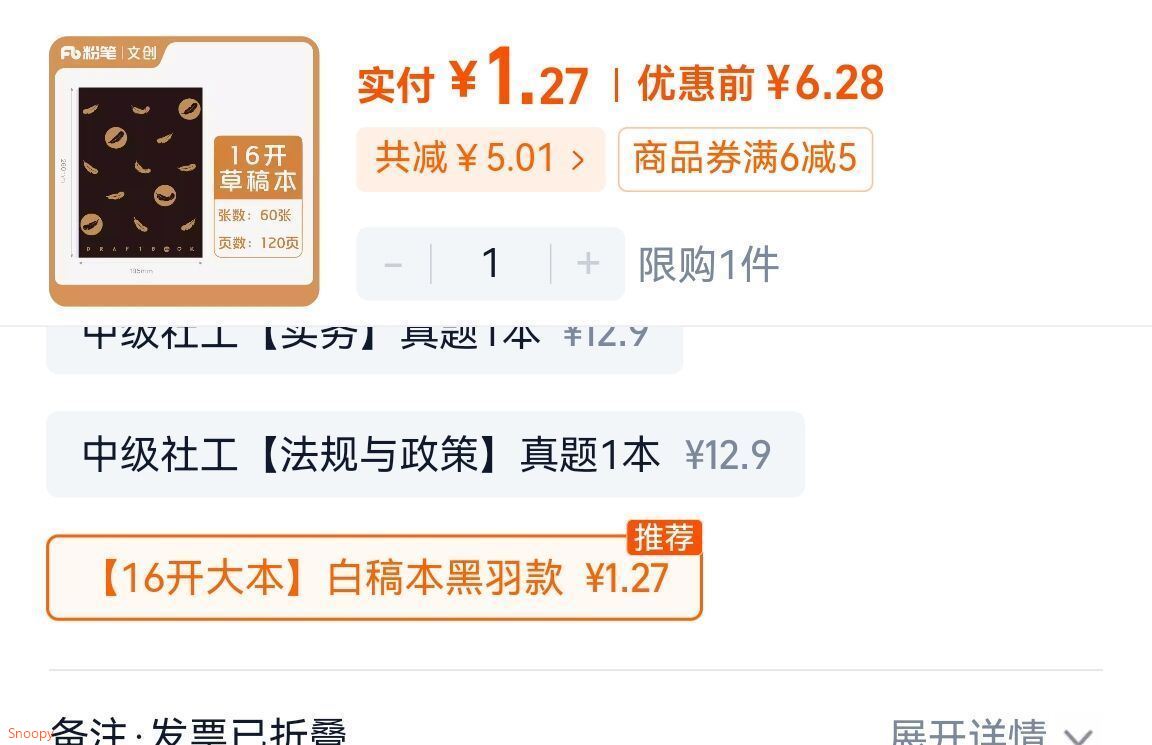
Task: Tap the 备注·发票已折叠 section header
Action: click(x=198, y=731)
